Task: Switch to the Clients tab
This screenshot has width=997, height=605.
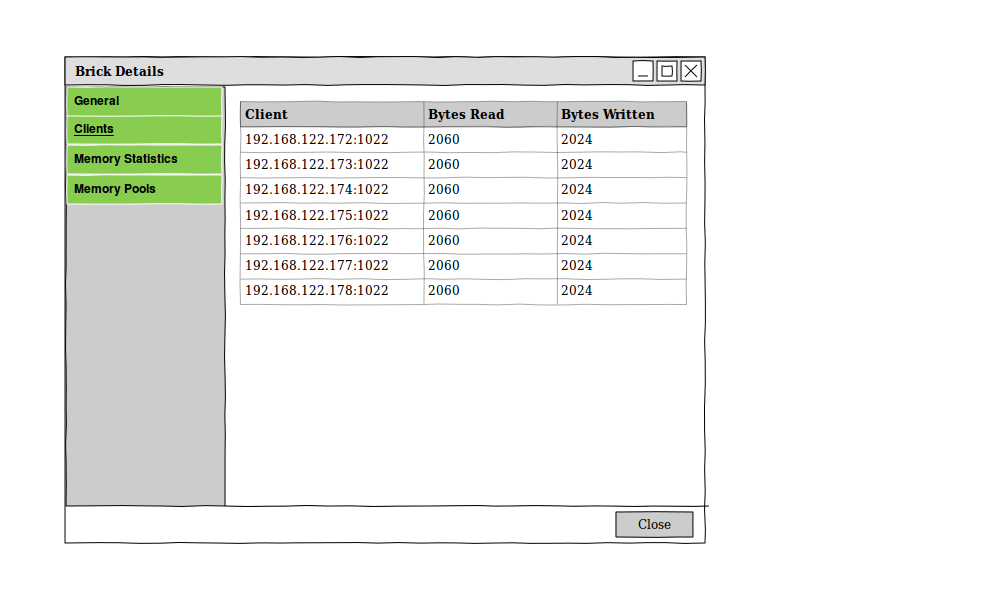Action: coord(144,130)
